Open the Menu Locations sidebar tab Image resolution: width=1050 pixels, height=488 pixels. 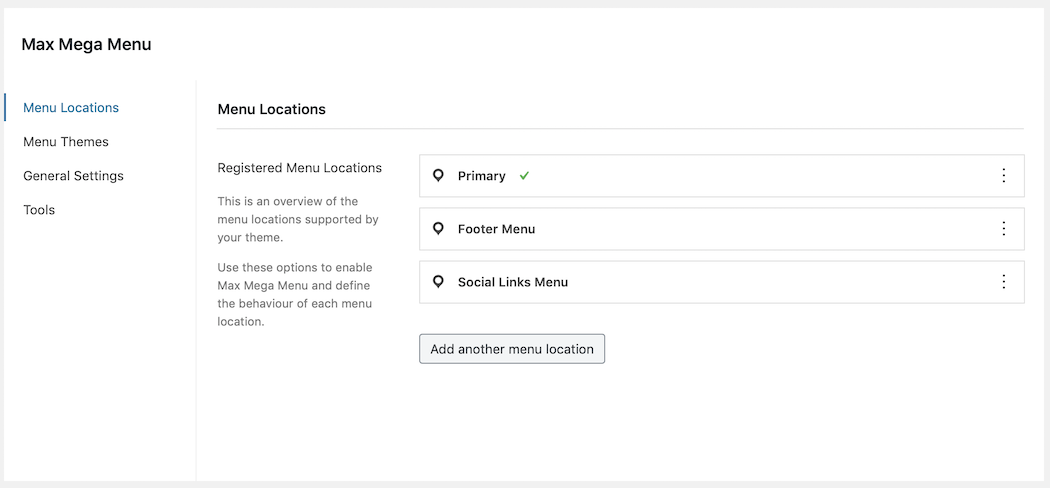coord(71,108)
